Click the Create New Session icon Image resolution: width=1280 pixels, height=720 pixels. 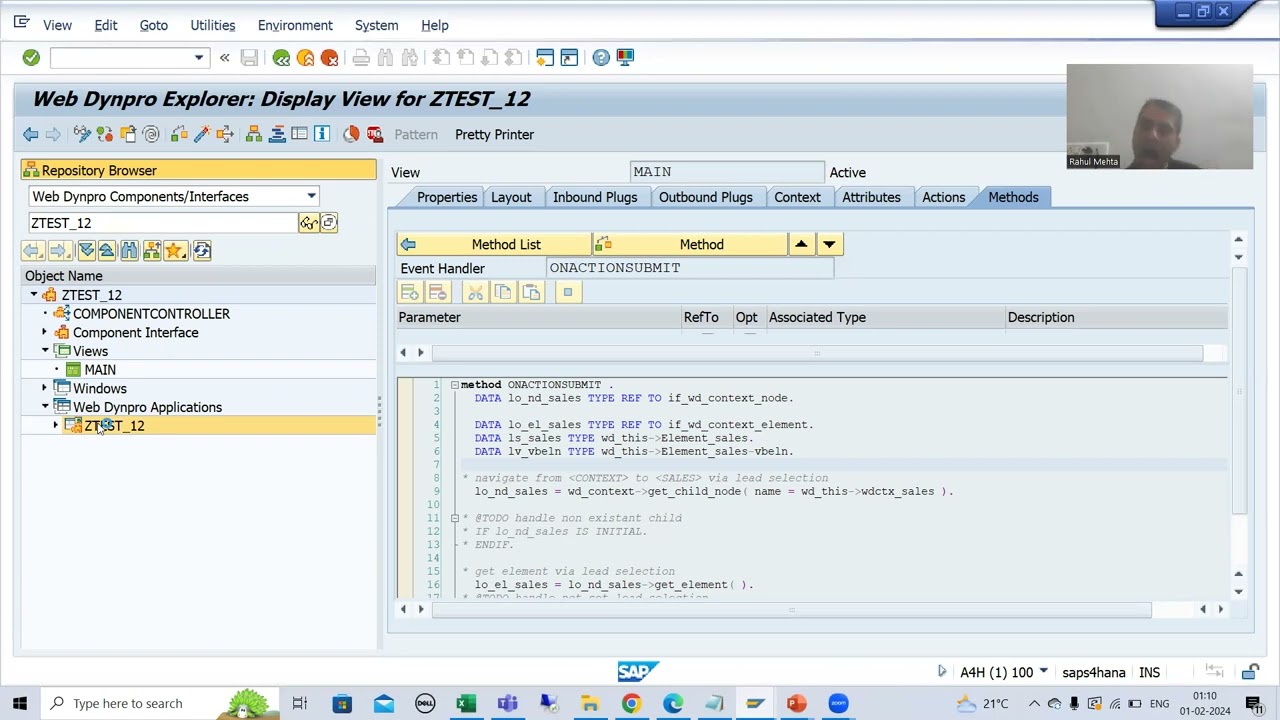coord(545,58)
